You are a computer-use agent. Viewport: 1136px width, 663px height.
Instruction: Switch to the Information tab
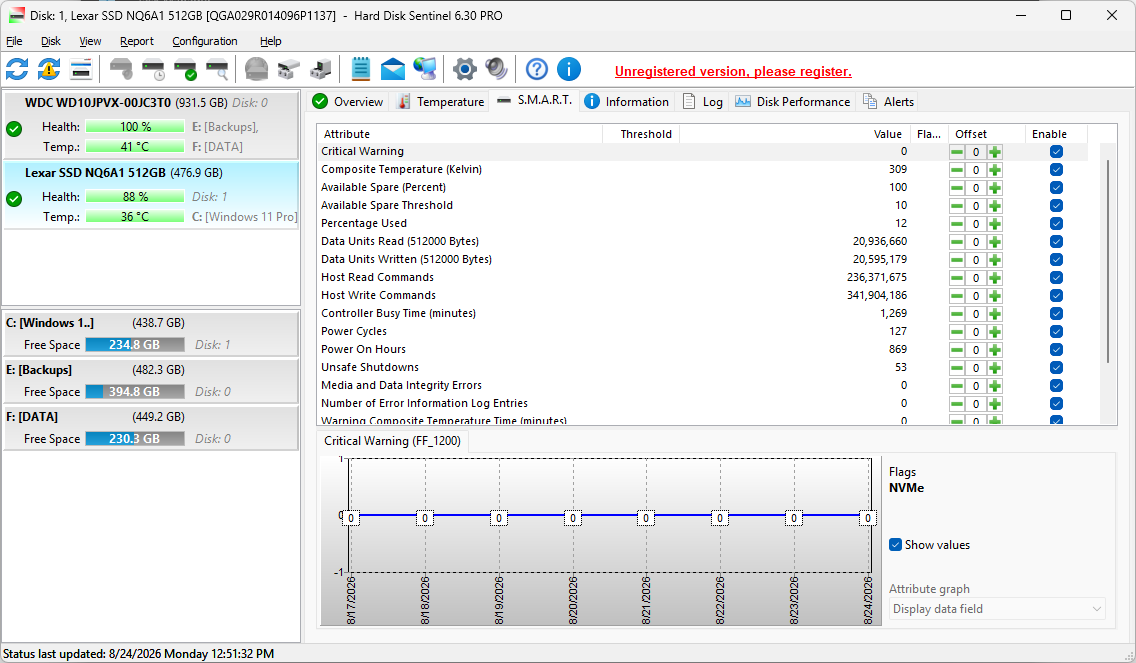[627, 101]
